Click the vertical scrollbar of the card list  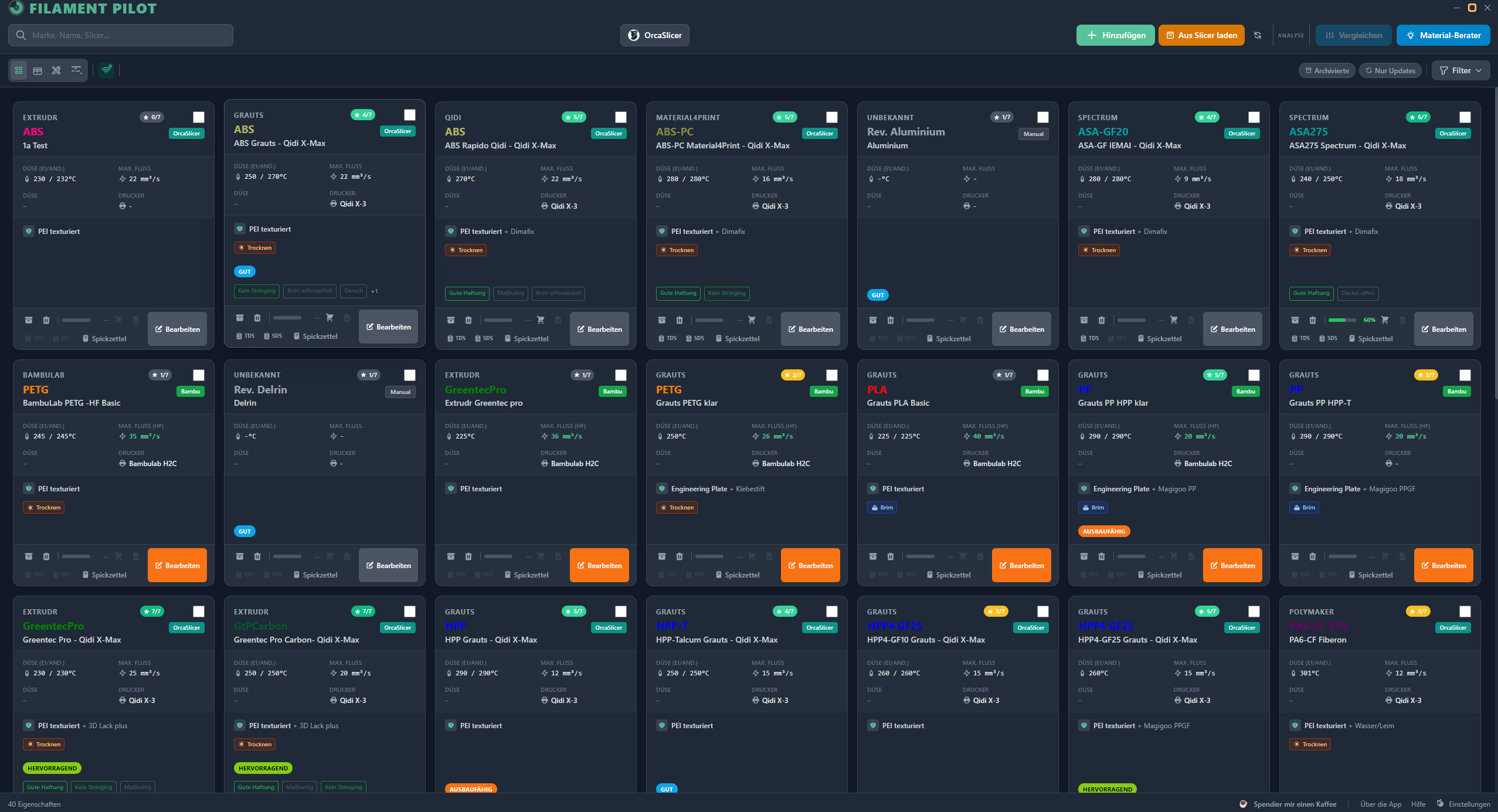(1495, 243)
